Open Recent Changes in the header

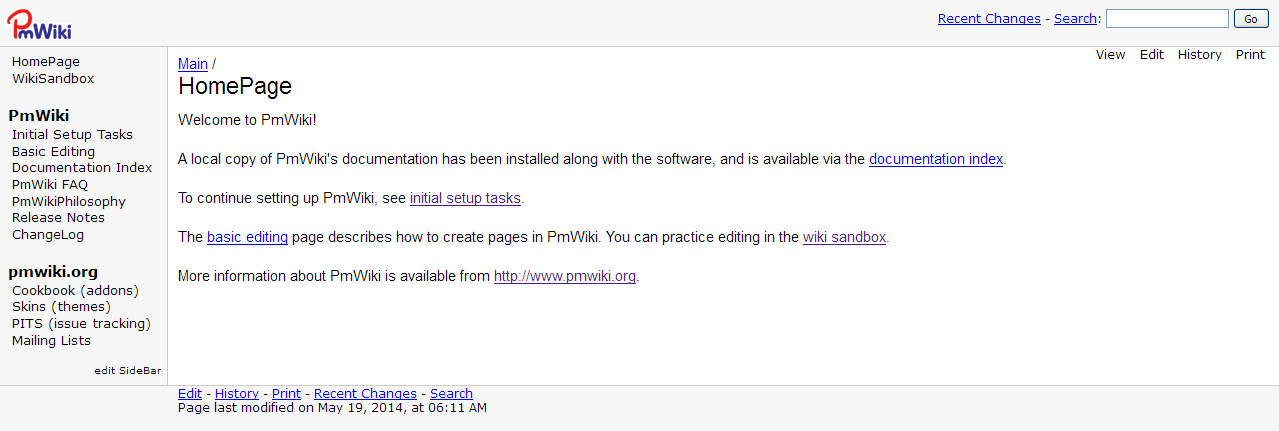989,19
